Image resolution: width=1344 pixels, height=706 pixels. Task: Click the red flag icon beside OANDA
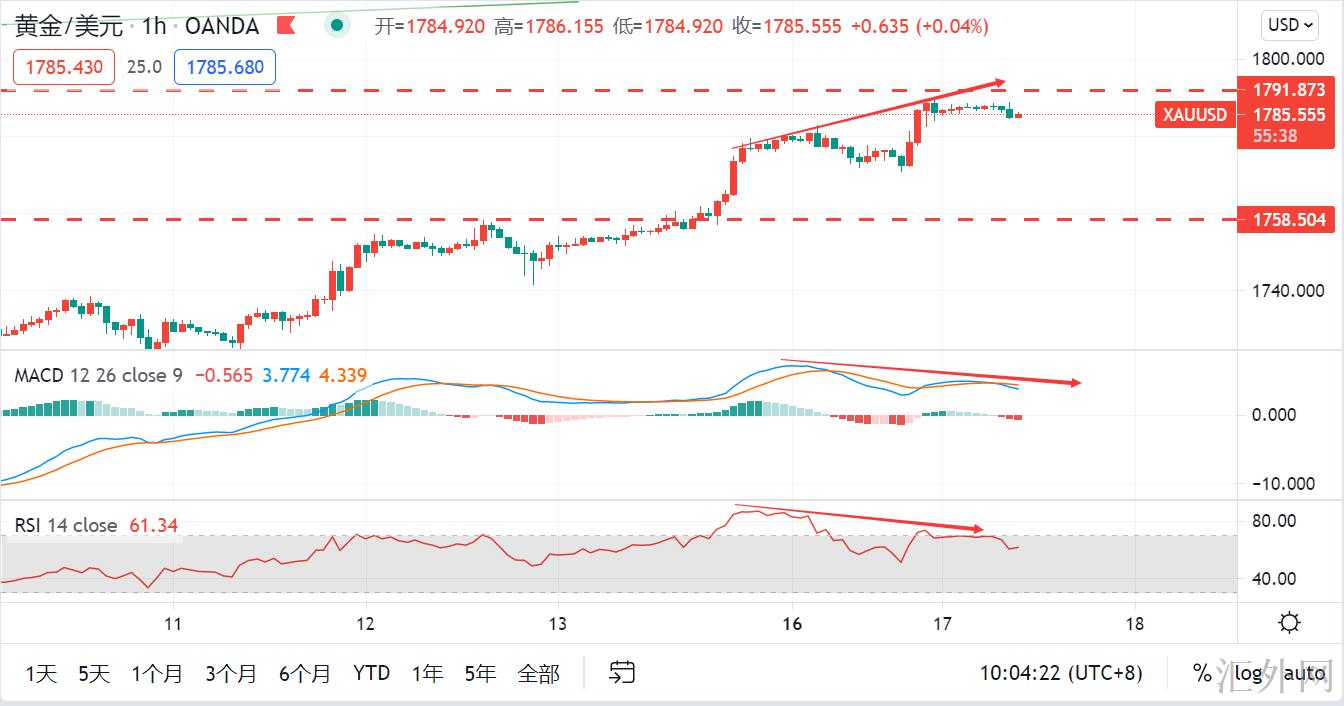[286, 25]
